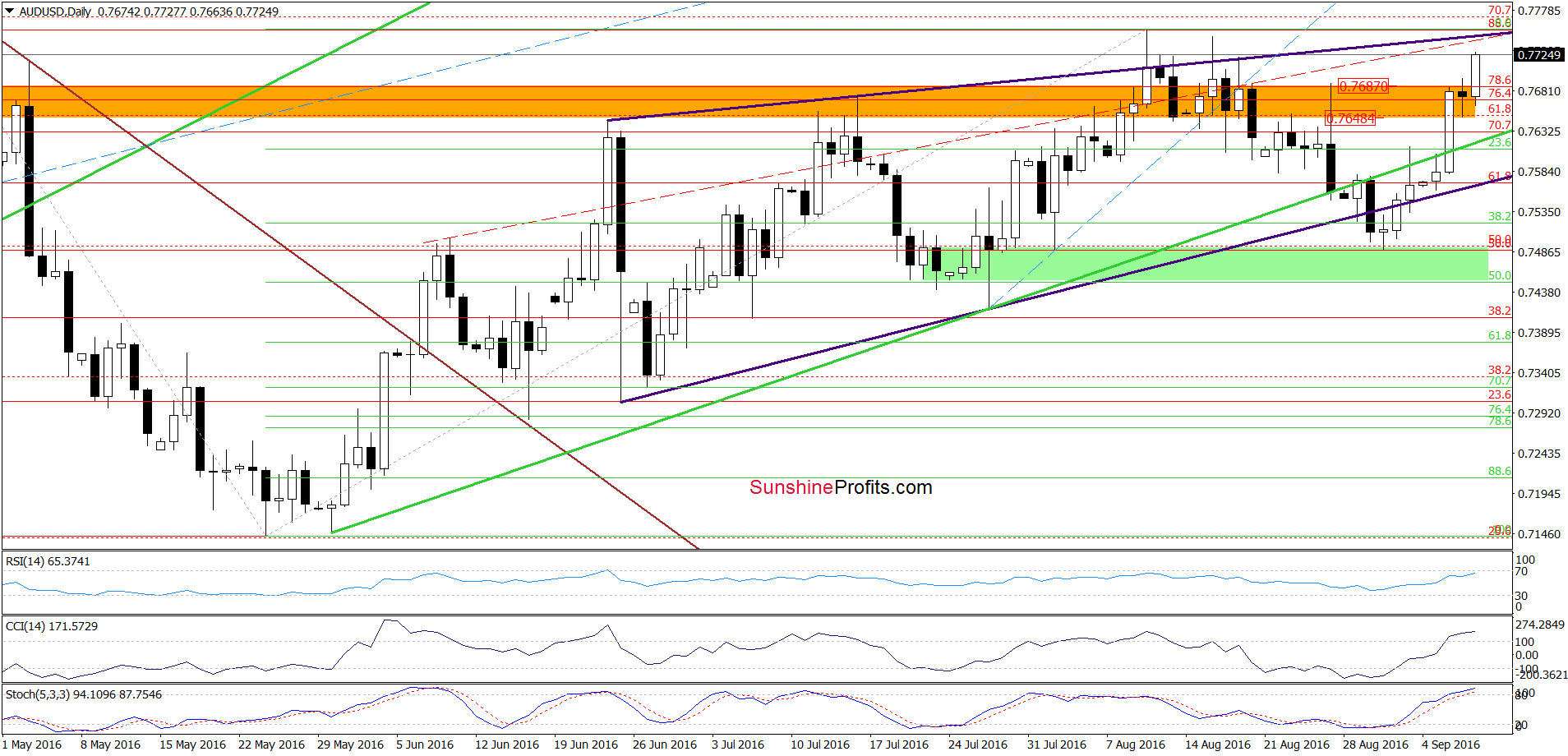Select the CCI(14) 171.5729 indicator label

pos(52,626)
